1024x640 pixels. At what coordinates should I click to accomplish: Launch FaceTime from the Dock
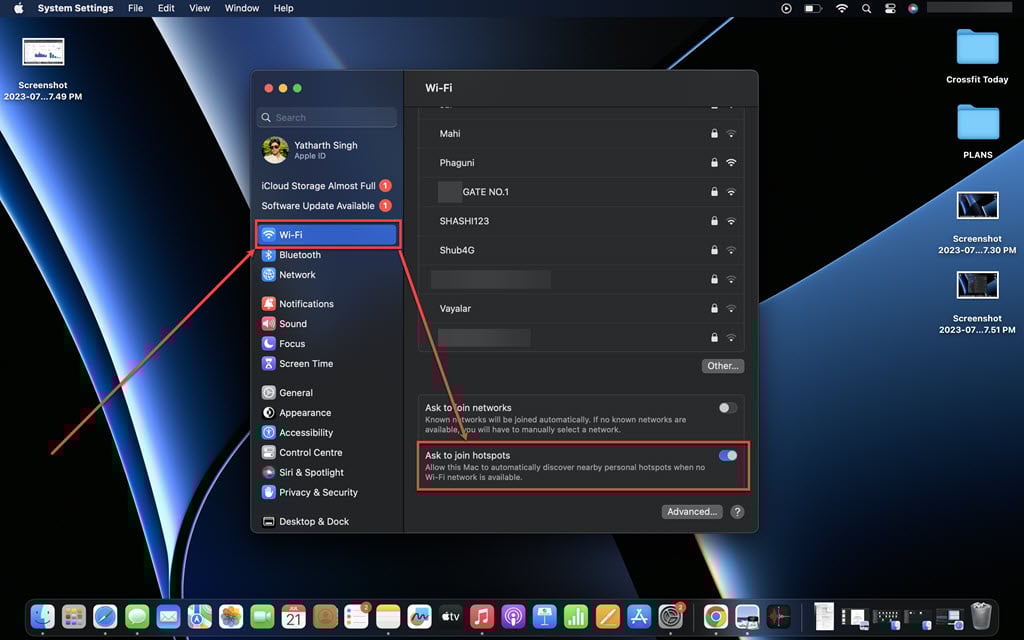(x=263, y=616)
